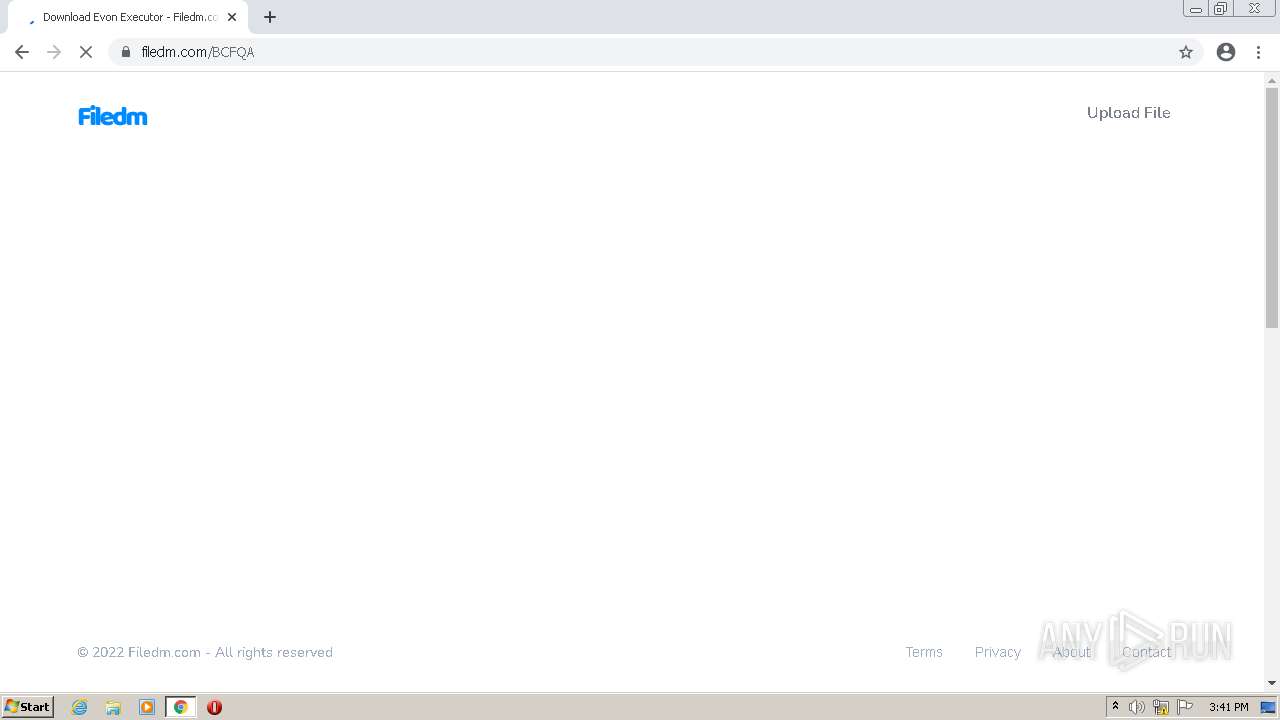Open the Terms link in footer
Screen dimensions: 1280x720
pyautogui.click(x=924, y=652)
